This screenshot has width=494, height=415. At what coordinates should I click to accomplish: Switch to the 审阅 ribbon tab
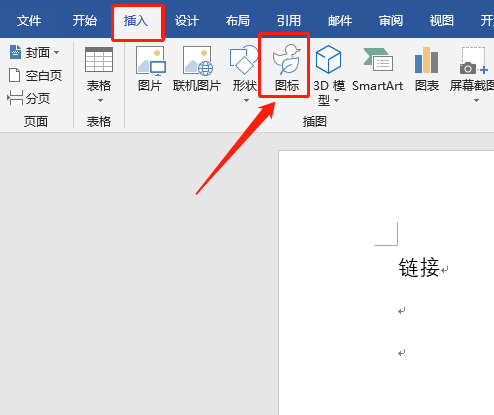(391, 21)
